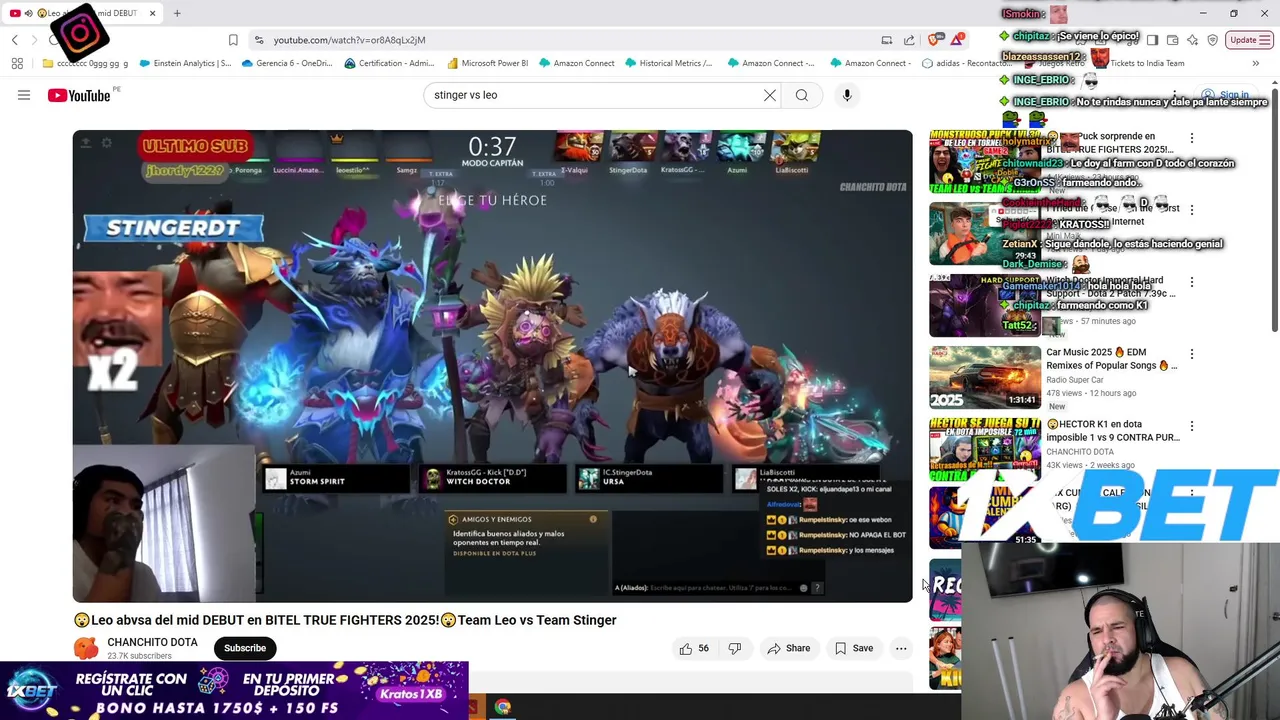The height and width of the screenshot is (720, 1280).
Task: Click the YouTube search input field
Action: point(590,95)
